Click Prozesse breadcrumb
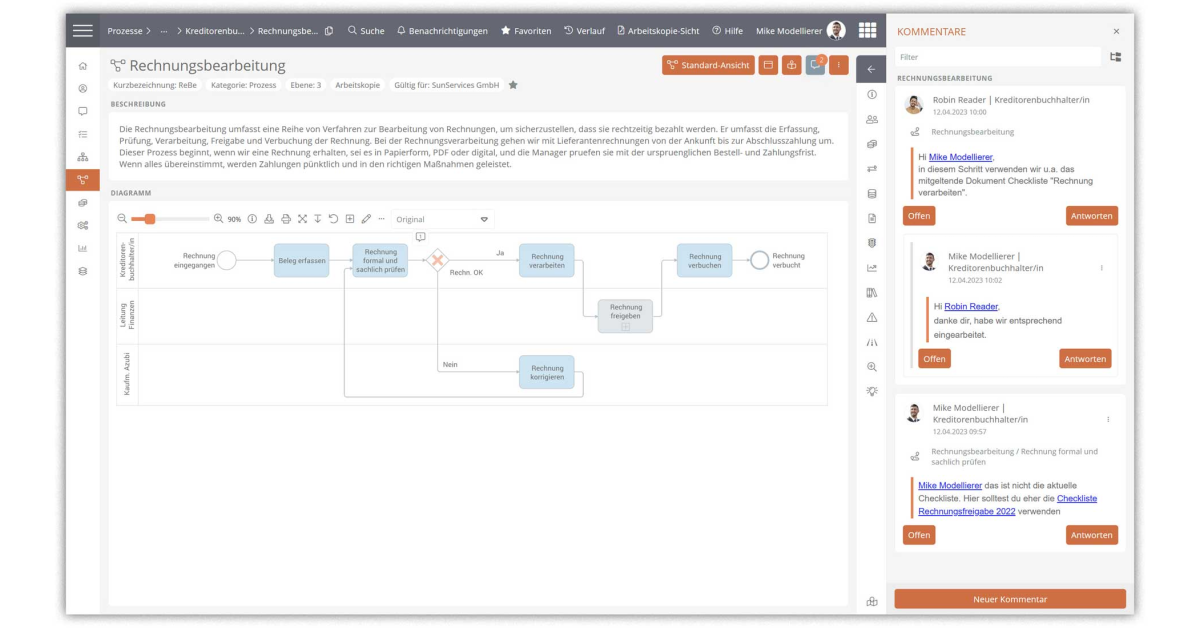Image resolution: width=1200 pixels, height=628 pixels. pyautogui.click(x=126, y=31)
